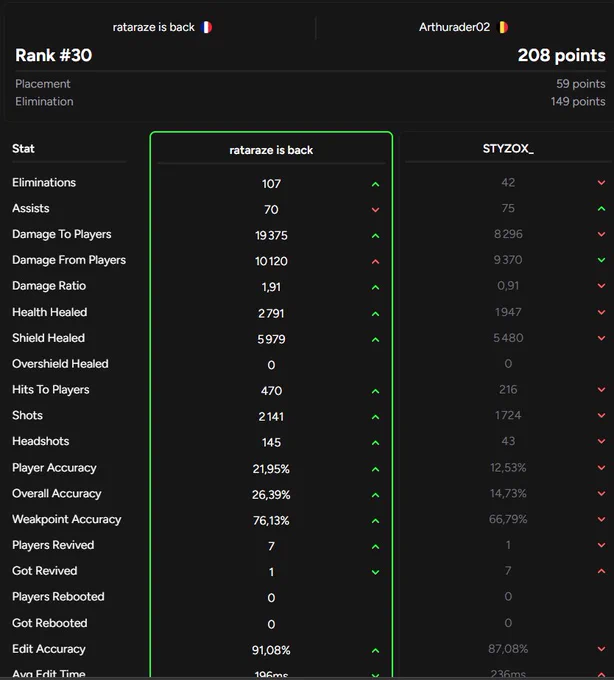Viewport: 614px width, 680px height.
Task: Click the green up arrow beside Eliminations 107
Action: (x=376, y=184)
